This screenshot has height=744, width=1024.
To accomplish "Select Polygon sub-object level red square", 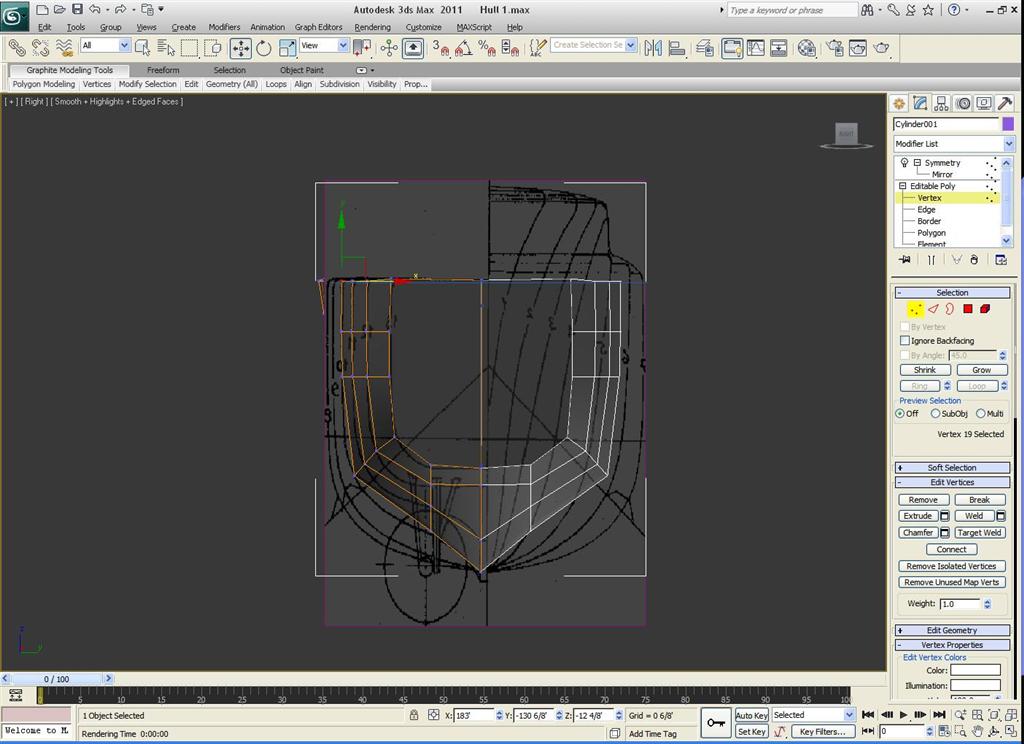I will click(x=968, y=309).
